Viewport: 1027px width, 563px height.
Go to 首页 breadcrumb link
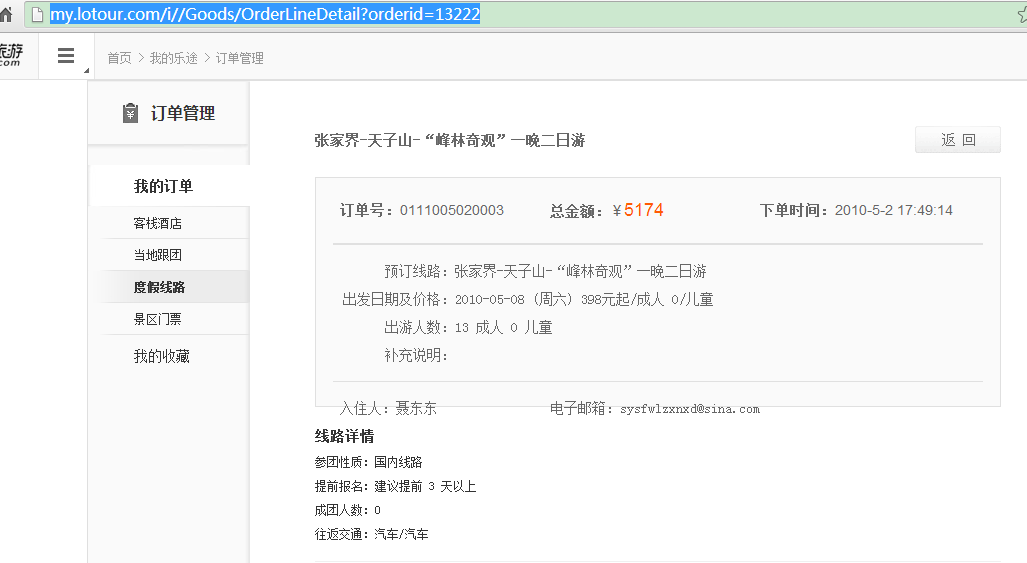coord(119,58)
